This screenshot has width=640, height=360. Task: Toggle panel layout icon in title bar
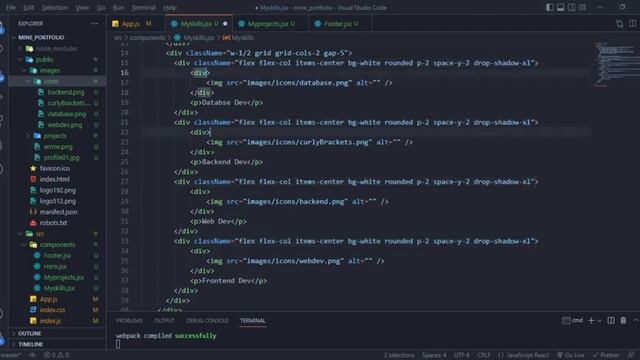(561, 7)
